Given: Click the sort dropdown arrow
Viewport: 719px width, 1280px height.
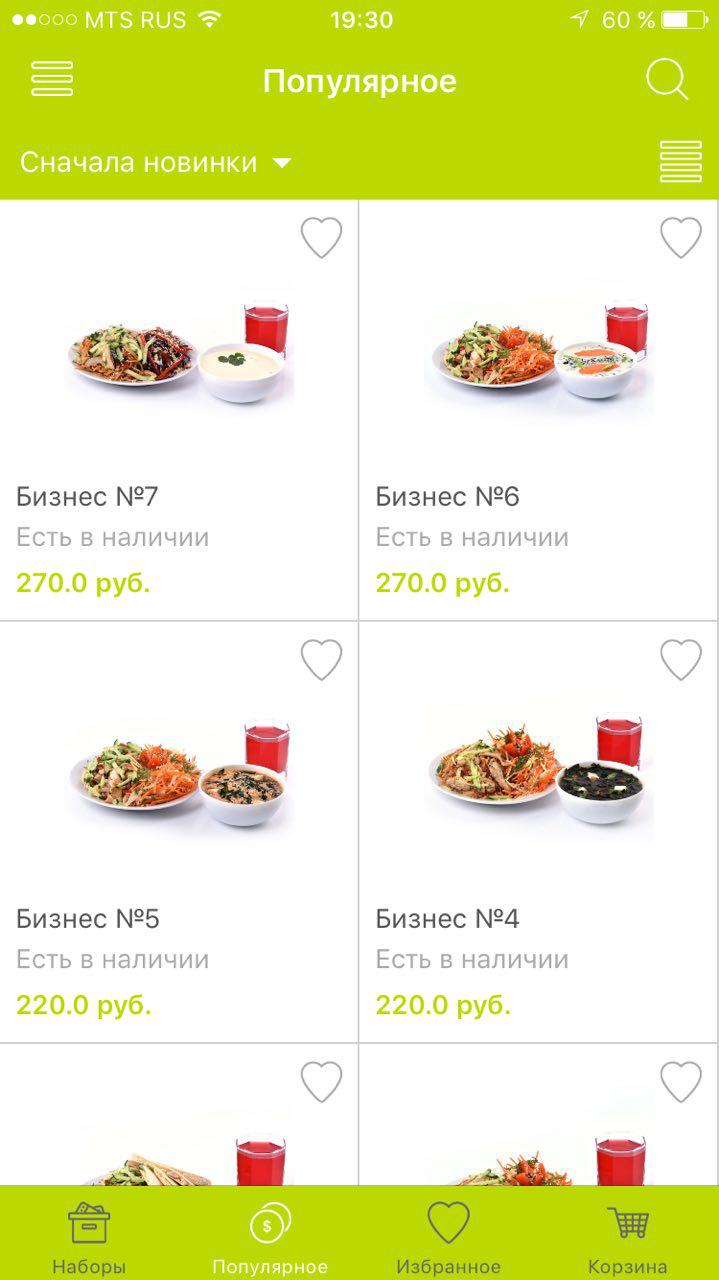Looking at the screenshot, I should coord(282,163).
